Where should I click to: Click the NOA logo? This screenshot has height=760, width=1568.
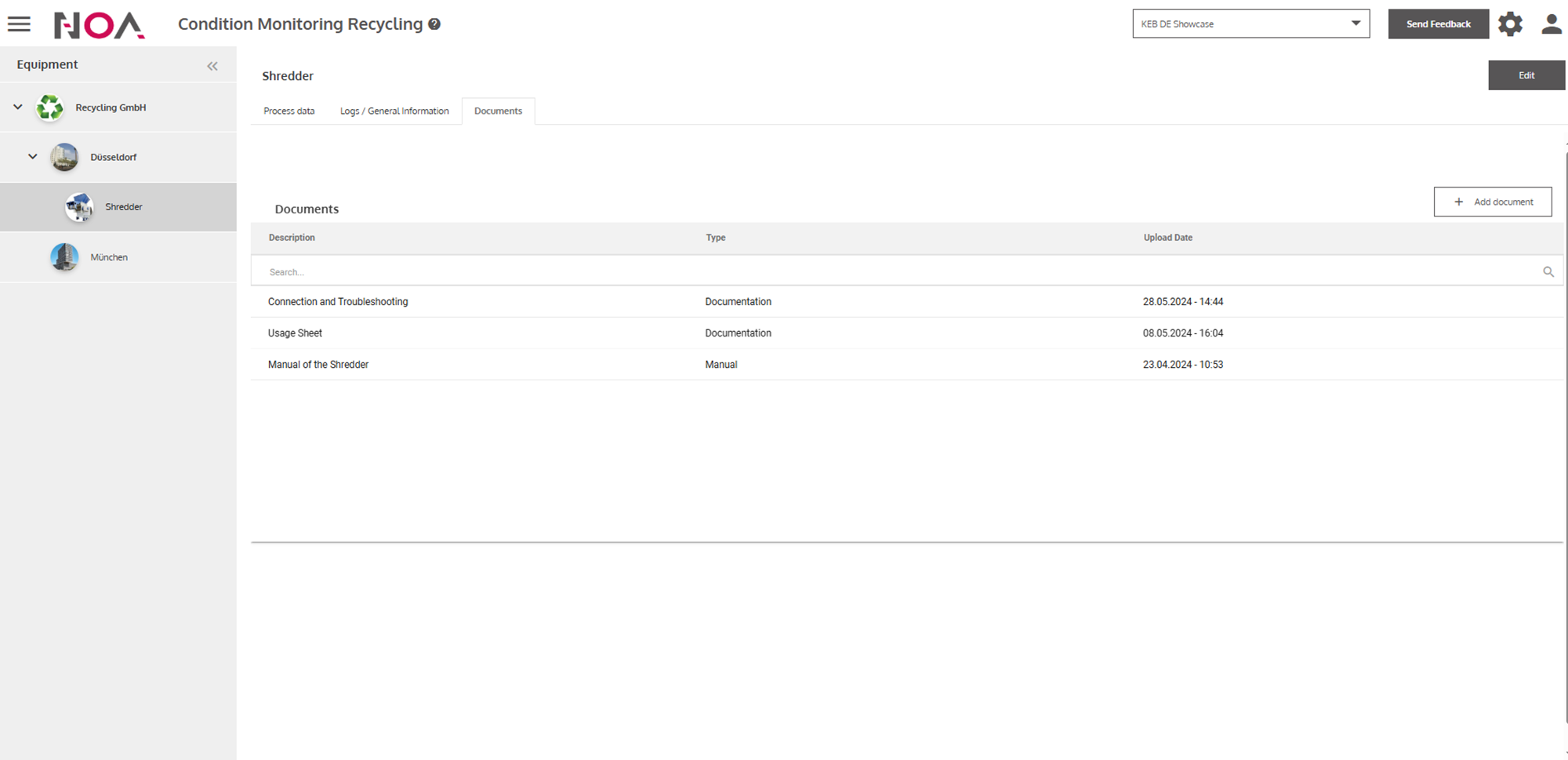coord(99,25)
